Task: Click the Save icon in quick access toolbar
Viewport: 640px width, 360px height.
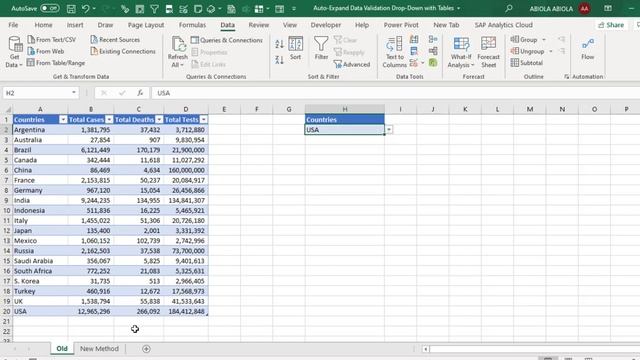Action: click(x=71, y=9)
